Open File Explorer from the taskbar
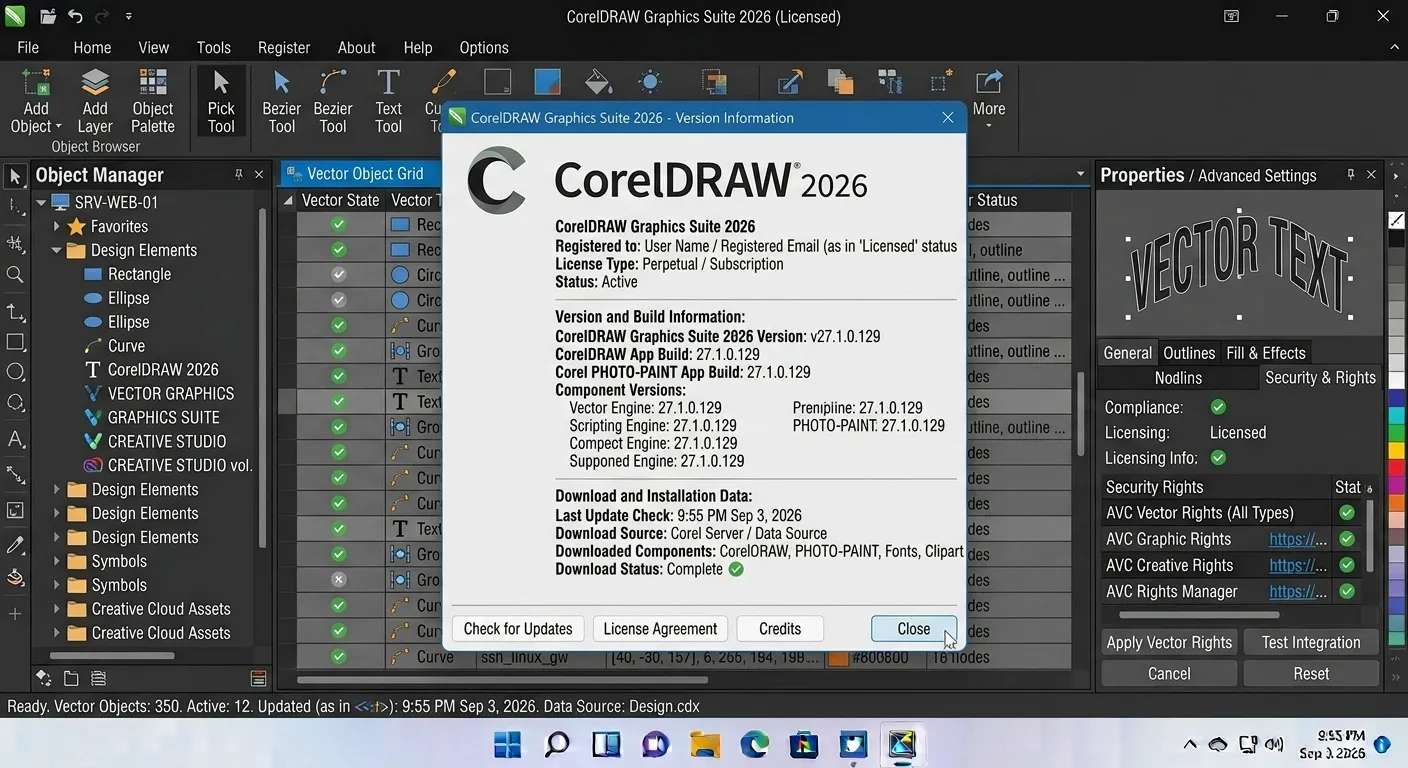Screen dimensions: 1408x768 point(705,744)
